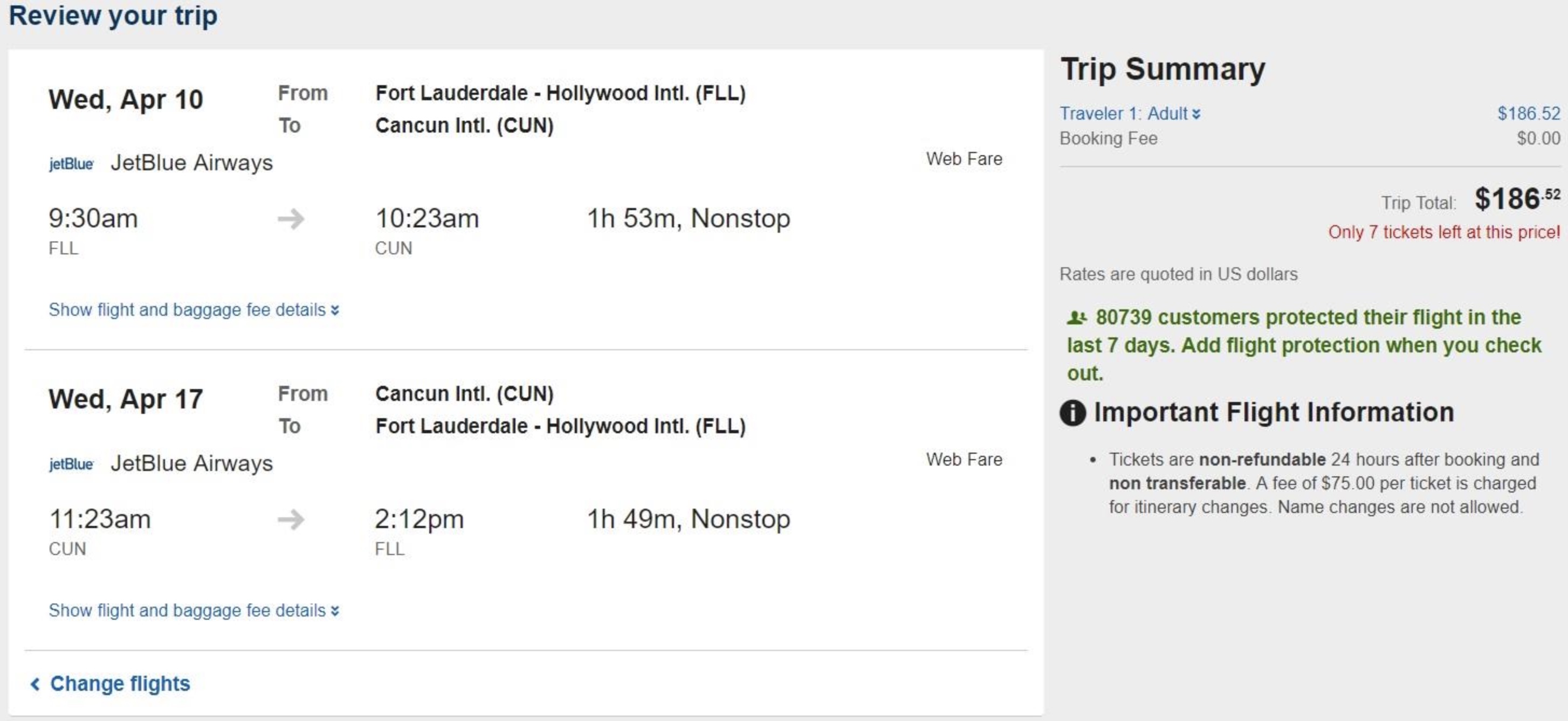Click the 'Only 7 tickets left' notice
Image resolution: width=1568 pixels, height=721 pixels.
point(1443,232)
